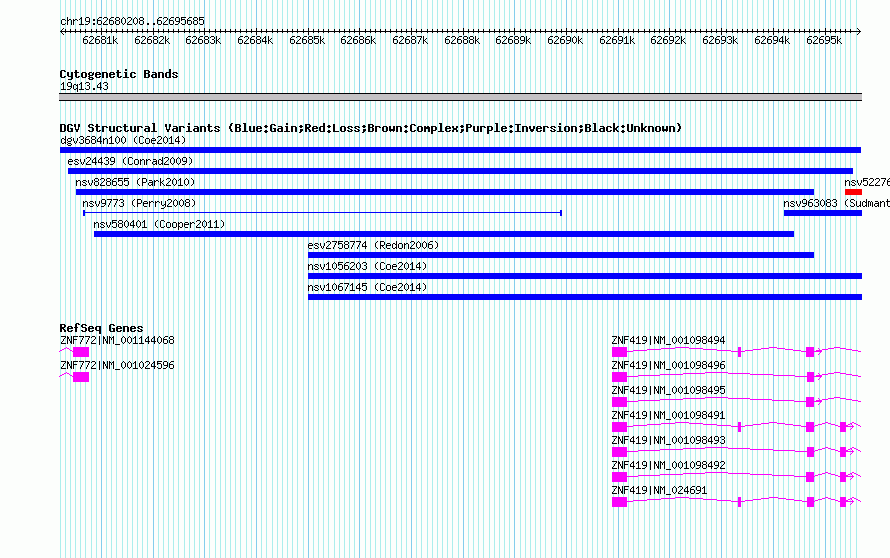Click the dgv3684n100 (Coe2014) variant label
Viewport: 890px width, 558px height.
pyautogui.click(x=123, y=140)
